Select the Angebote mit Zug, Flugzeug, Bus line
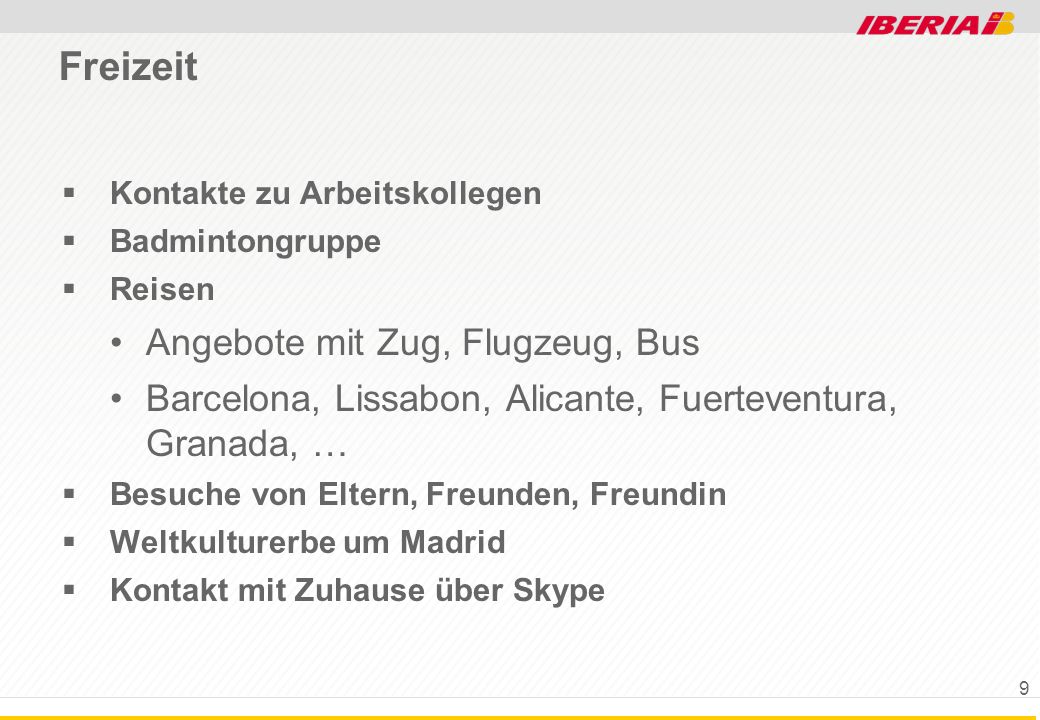The width and height of the screenshot is (1040, 720). [x=422, y=343]
